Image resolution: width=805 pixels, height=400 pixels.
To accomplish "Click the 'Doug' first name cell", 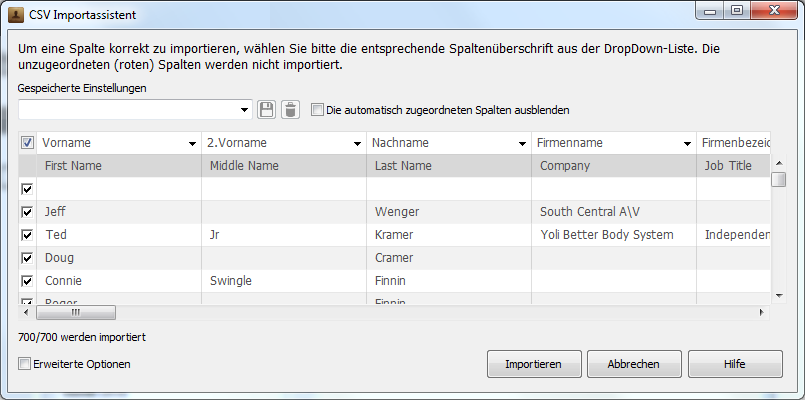I will [119, 258].
